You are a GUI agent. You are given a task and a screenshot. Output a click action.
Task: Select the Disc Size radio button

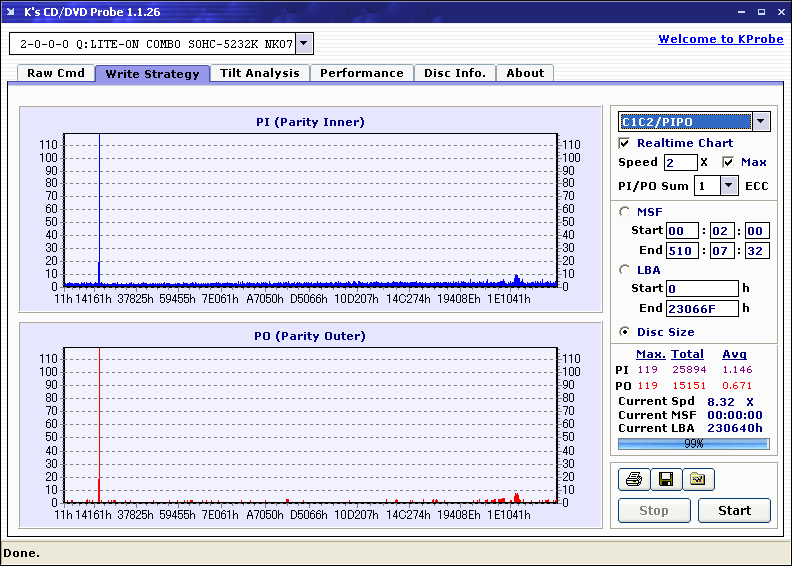click(x=624, y=332)
